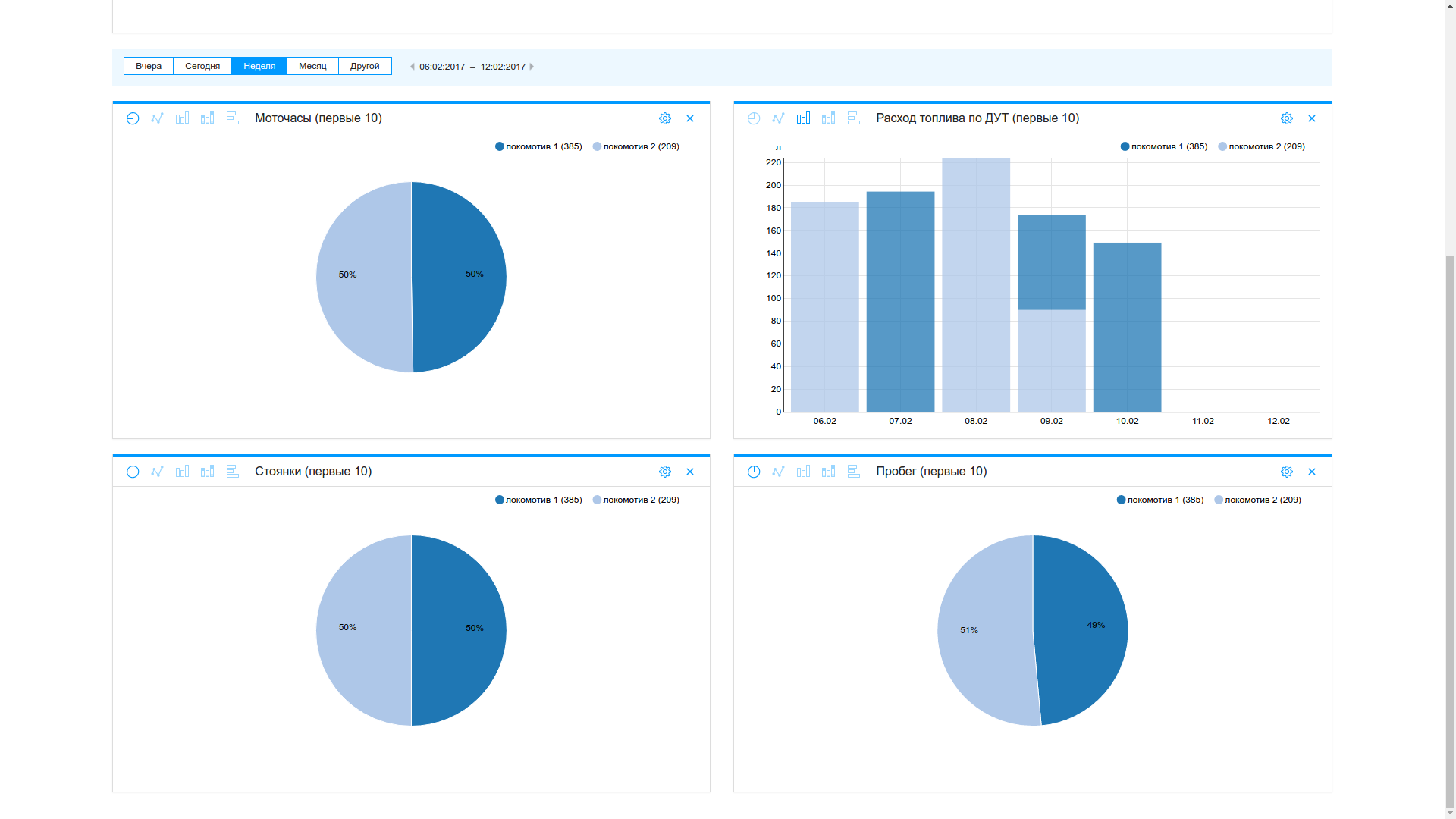Switch Моточасы widget to stacked bar view
Screen dimensions: 1456x819
(x=208, y=118)
